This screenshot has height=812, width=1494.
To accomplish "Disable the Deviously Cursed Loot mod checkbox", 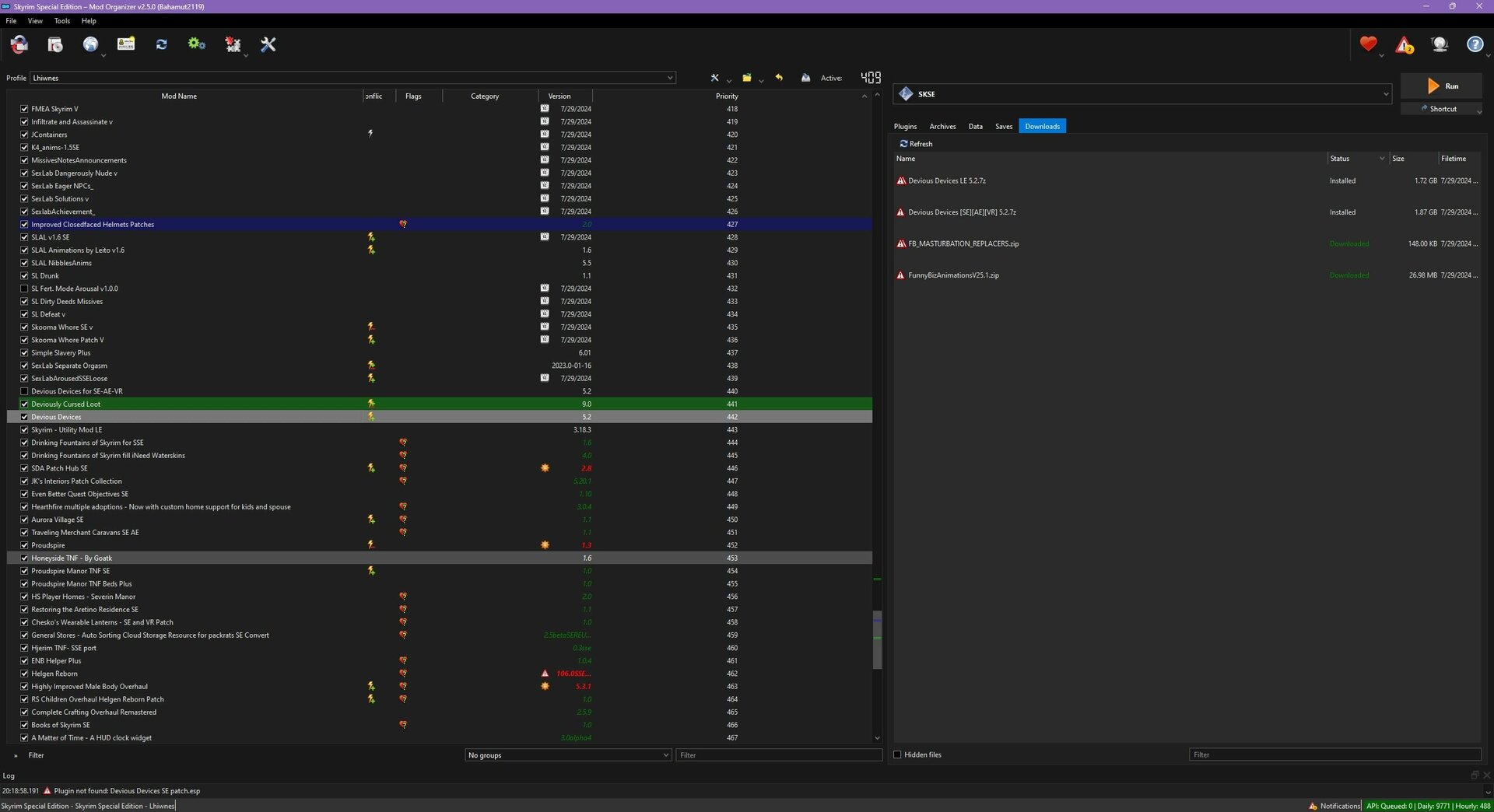I will pos(24,404).
